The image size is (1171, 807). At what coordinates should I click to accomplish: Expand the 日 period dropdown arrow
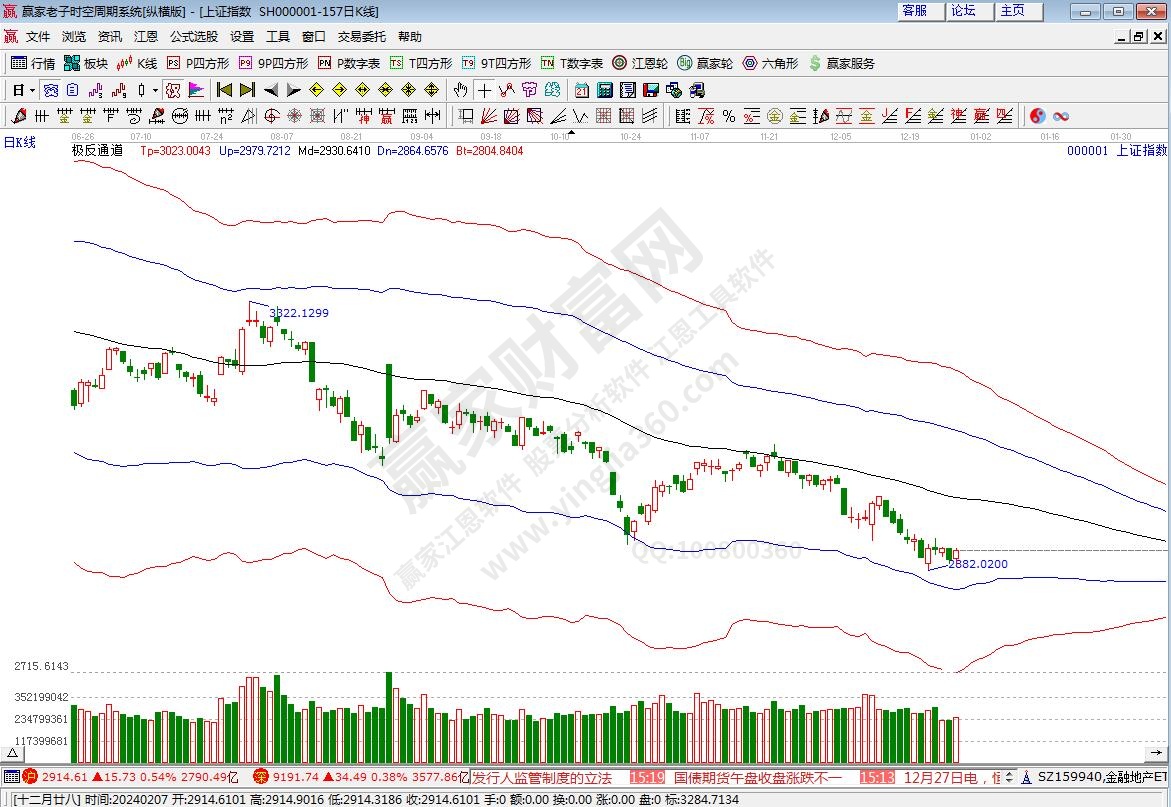pyautogui.click(x=32, y=90)
